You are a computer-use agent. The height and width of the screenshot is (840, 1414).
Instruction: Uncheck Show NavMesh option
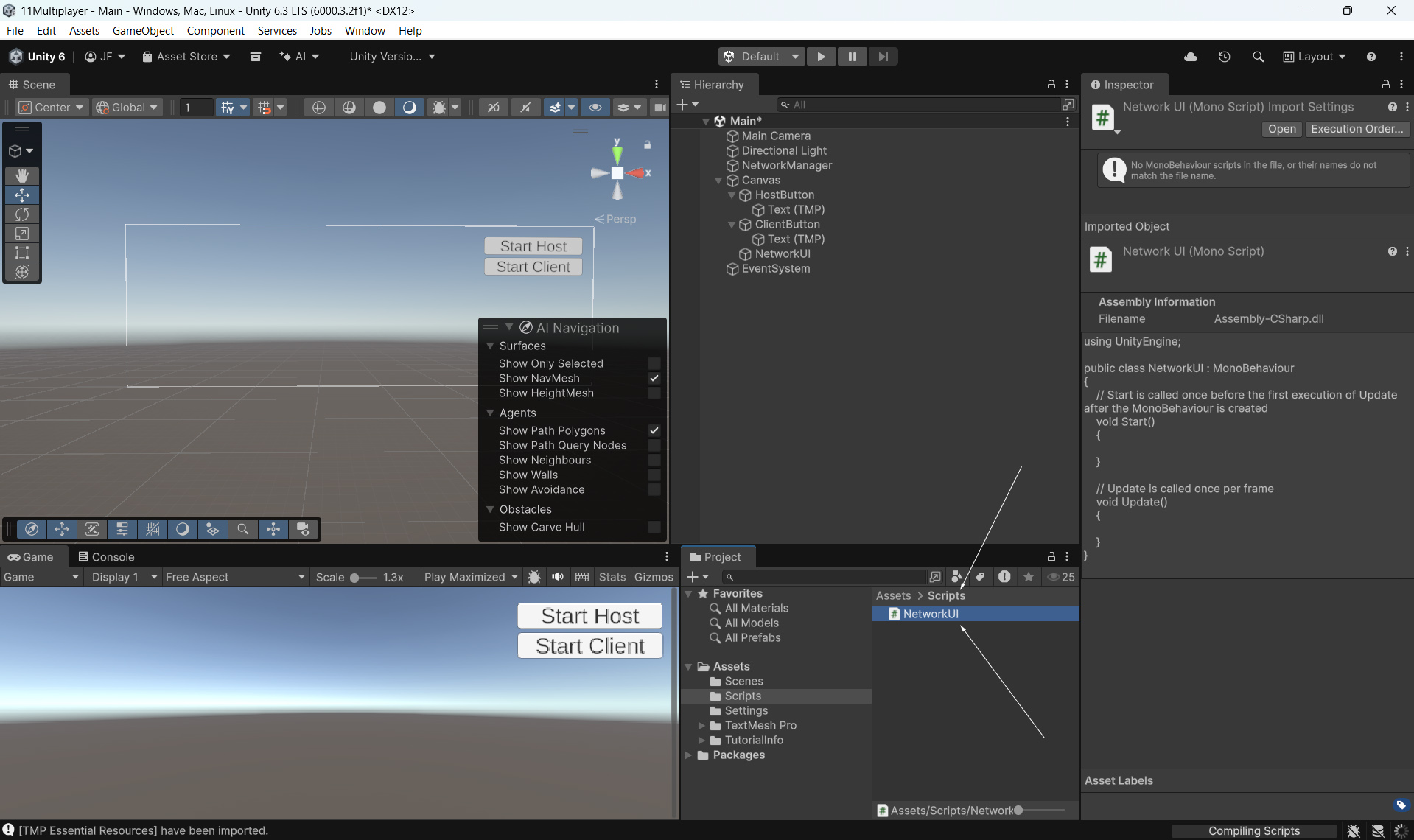pos(654,378)
